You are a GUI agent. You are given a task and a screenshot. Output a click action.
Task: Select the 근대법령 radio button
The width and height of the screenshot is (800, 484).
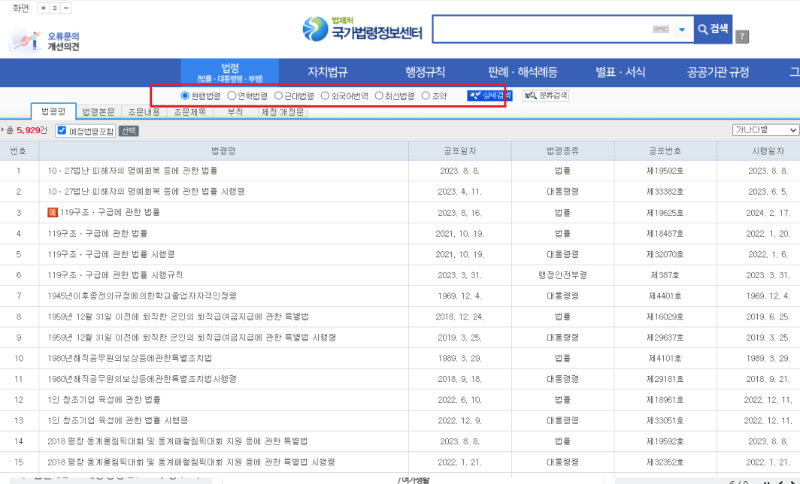(278, 95)
